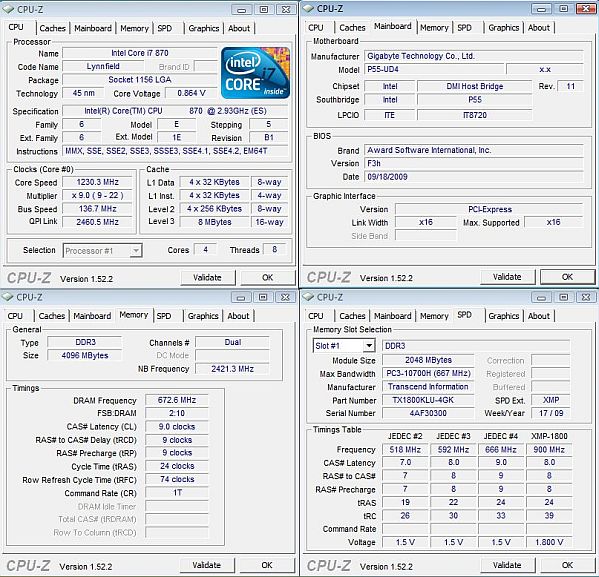Click the Command Rate value 1T
The height and width of the screenshot is (577, 599).
176,493
